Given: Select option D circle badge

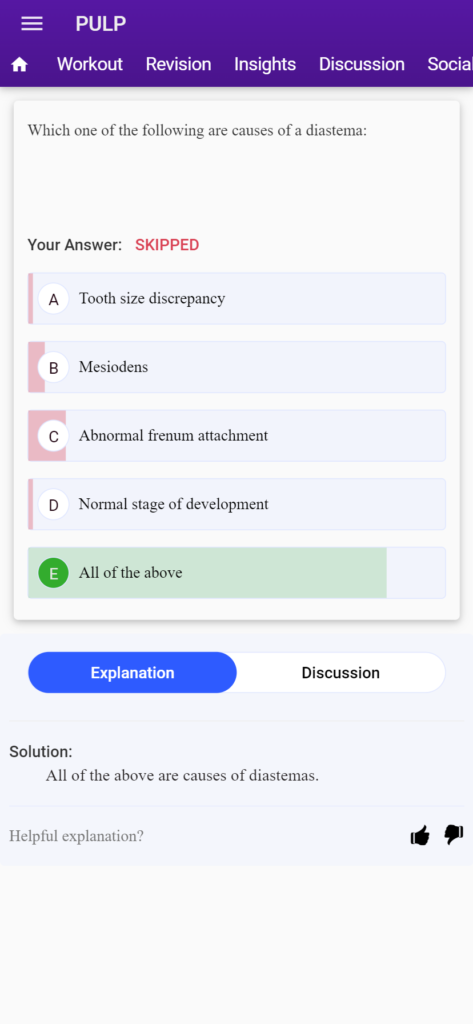Looking at the screenshot, I should 54,505.
